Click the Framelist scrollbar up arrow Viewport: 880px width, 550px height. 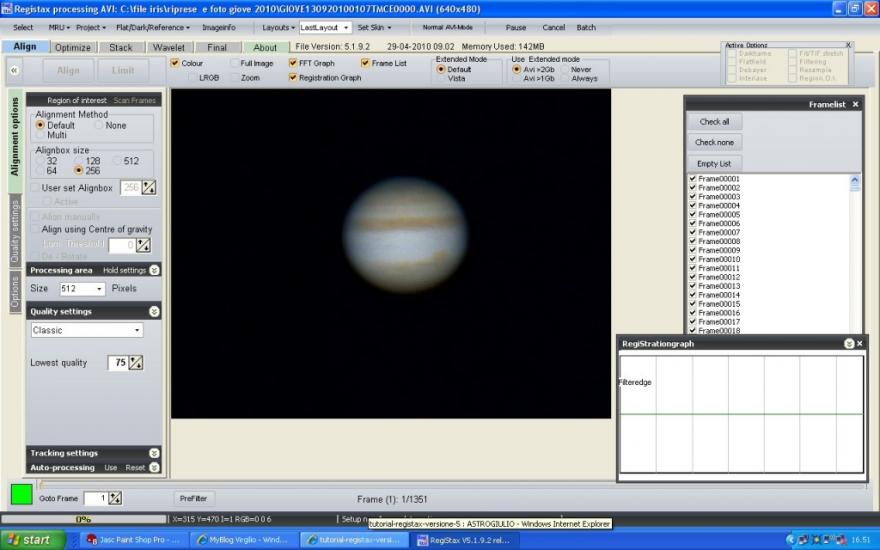[855, 180]
